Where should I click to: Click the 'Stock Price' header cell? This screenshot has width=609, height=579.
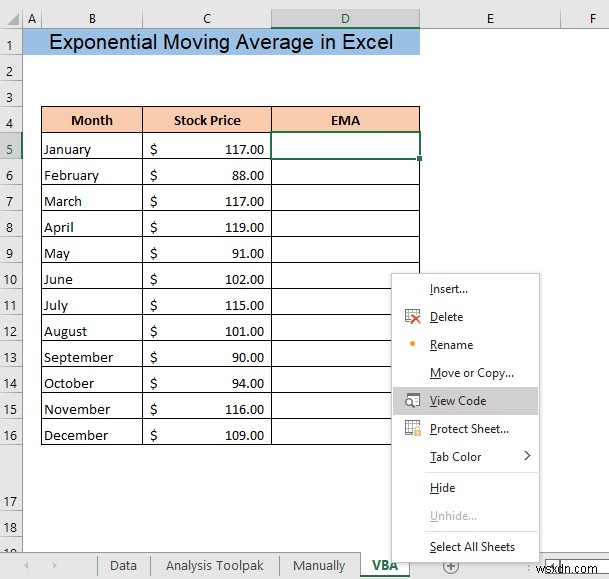click(x=207, y=120)
